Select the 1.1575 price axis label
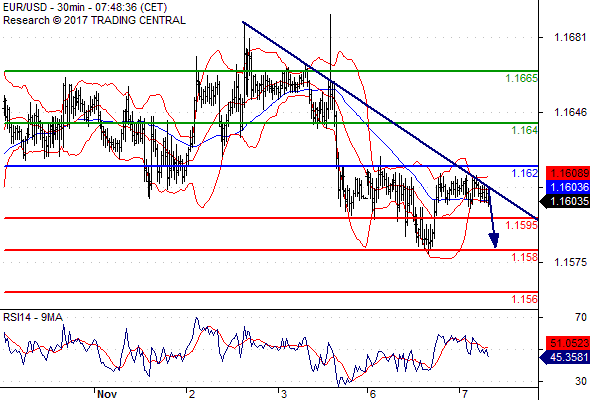Screen dimensions: 590x400 pyautogui.click(x=570, y=262)
